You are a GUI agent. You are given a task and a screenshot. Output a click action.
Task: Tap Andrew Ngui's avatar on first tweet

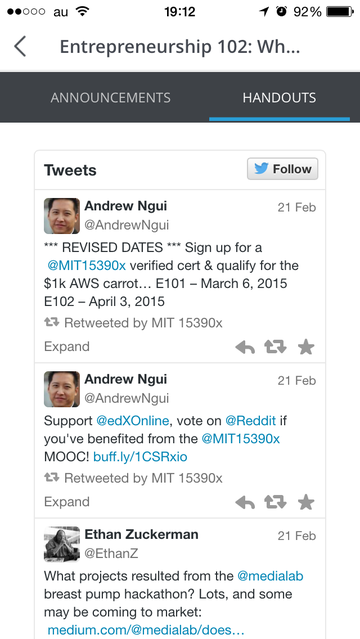62,216
